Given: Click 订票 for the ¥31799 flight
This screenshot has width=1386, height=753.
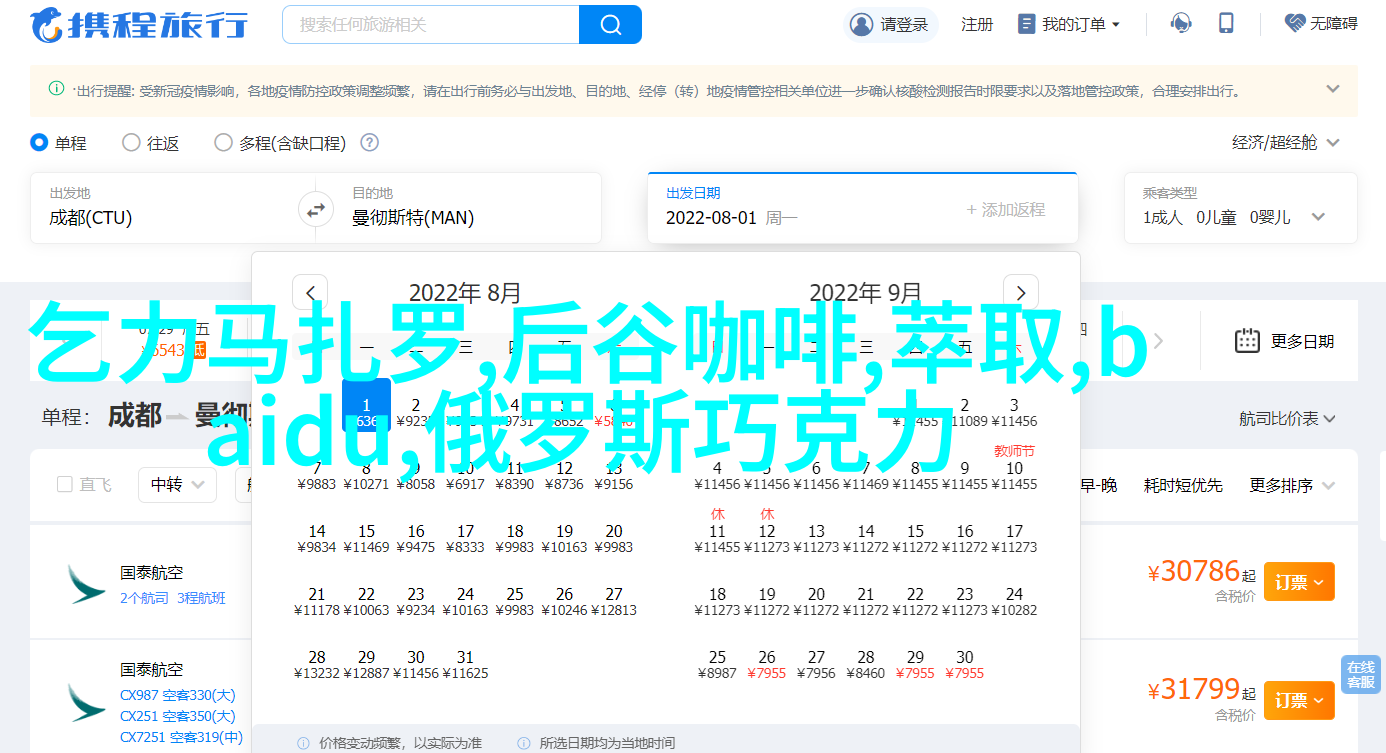Looking at the screenshot, I should pyautogui.click(x=1299, y=700).
